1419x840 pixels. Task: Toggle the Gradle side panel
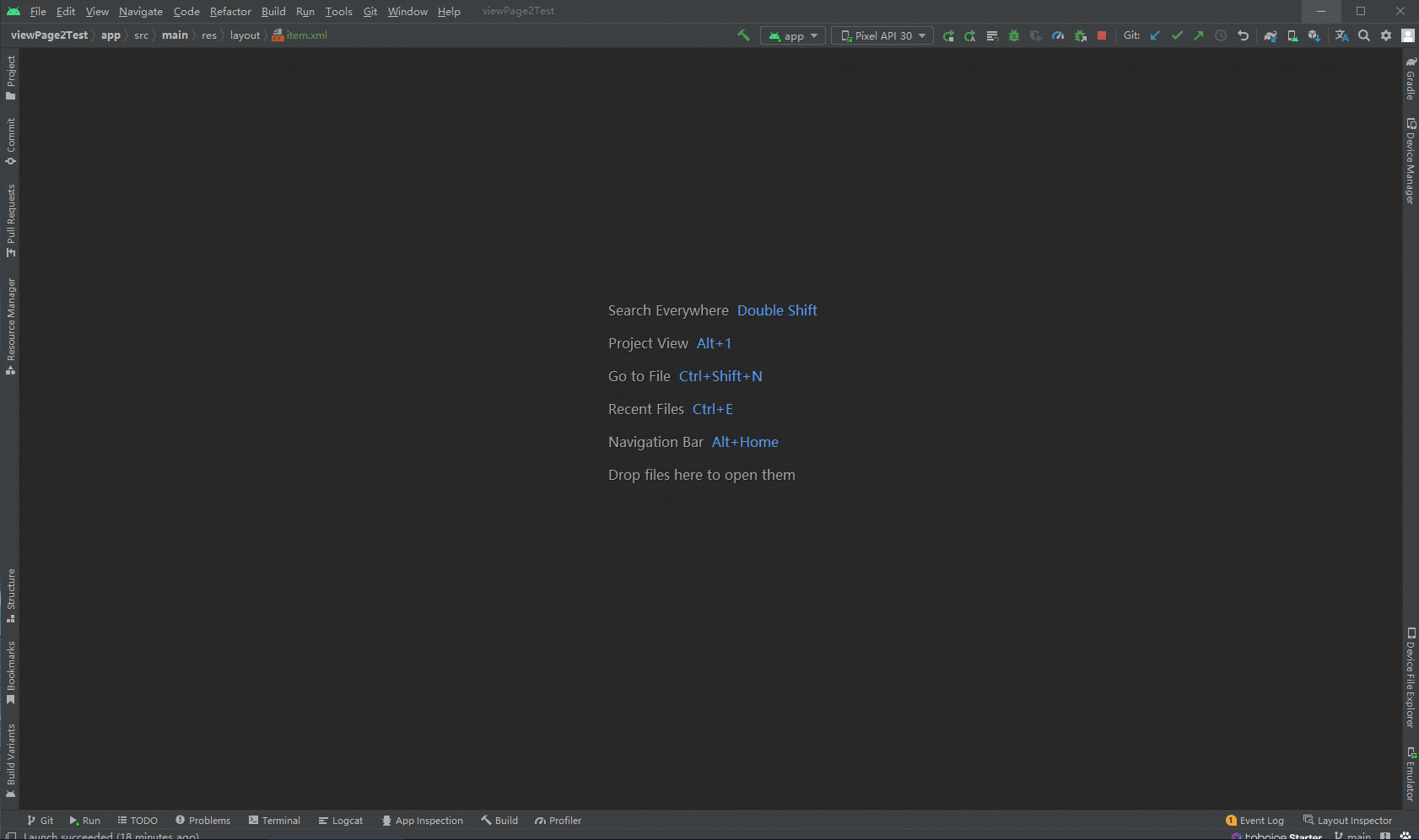(x=1410, y=79)
